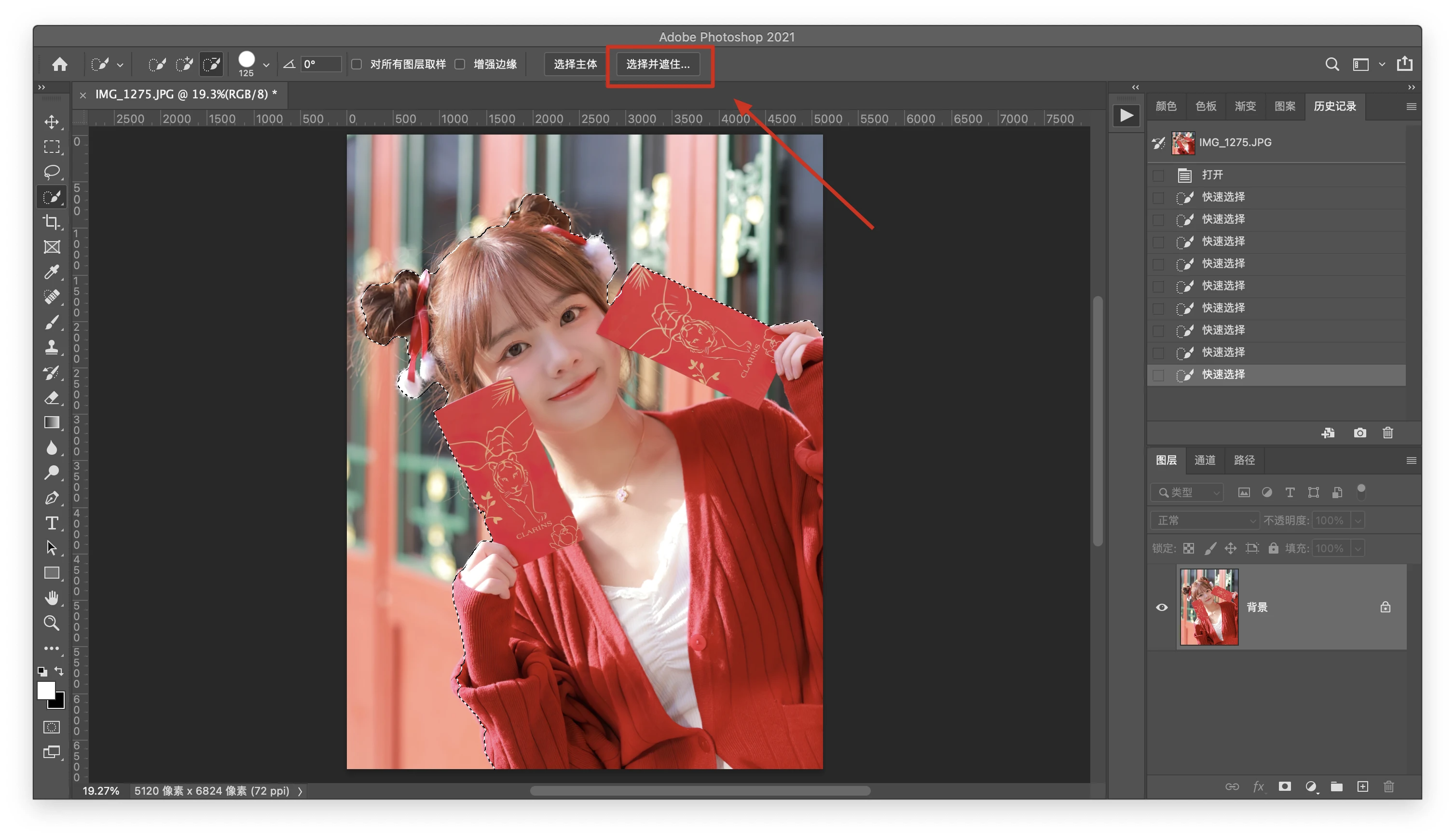This screenshot has height=840, width=1455.
Task: Select the Eyedropper tool
Action: (52, 272)
